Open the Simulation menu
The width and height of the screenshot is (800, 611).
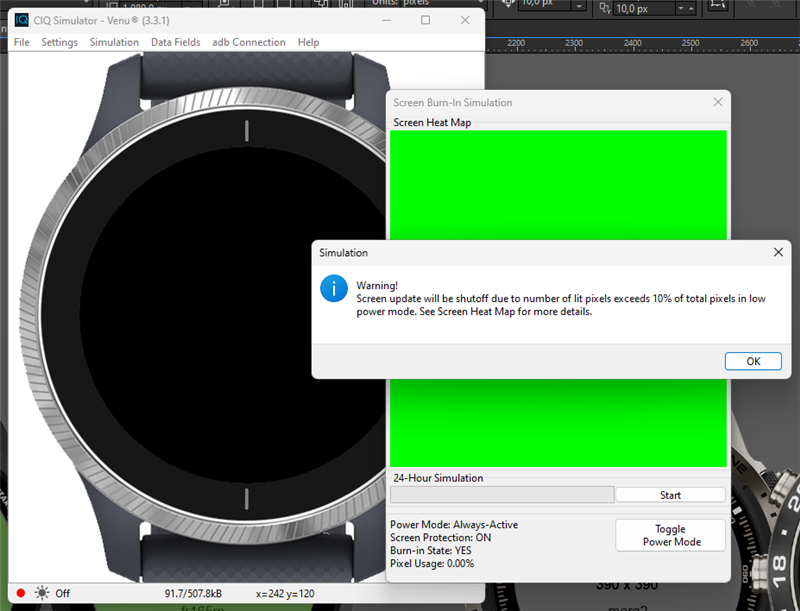point(114,42)
